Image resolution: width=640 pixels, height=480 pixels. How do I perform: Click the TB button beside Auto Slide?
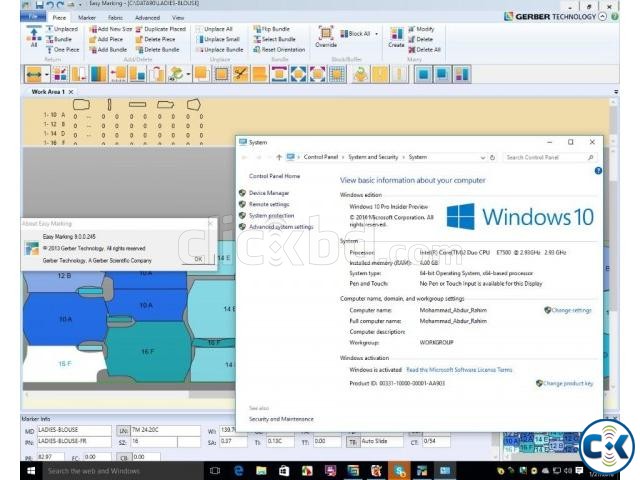[x=352, y=442]
